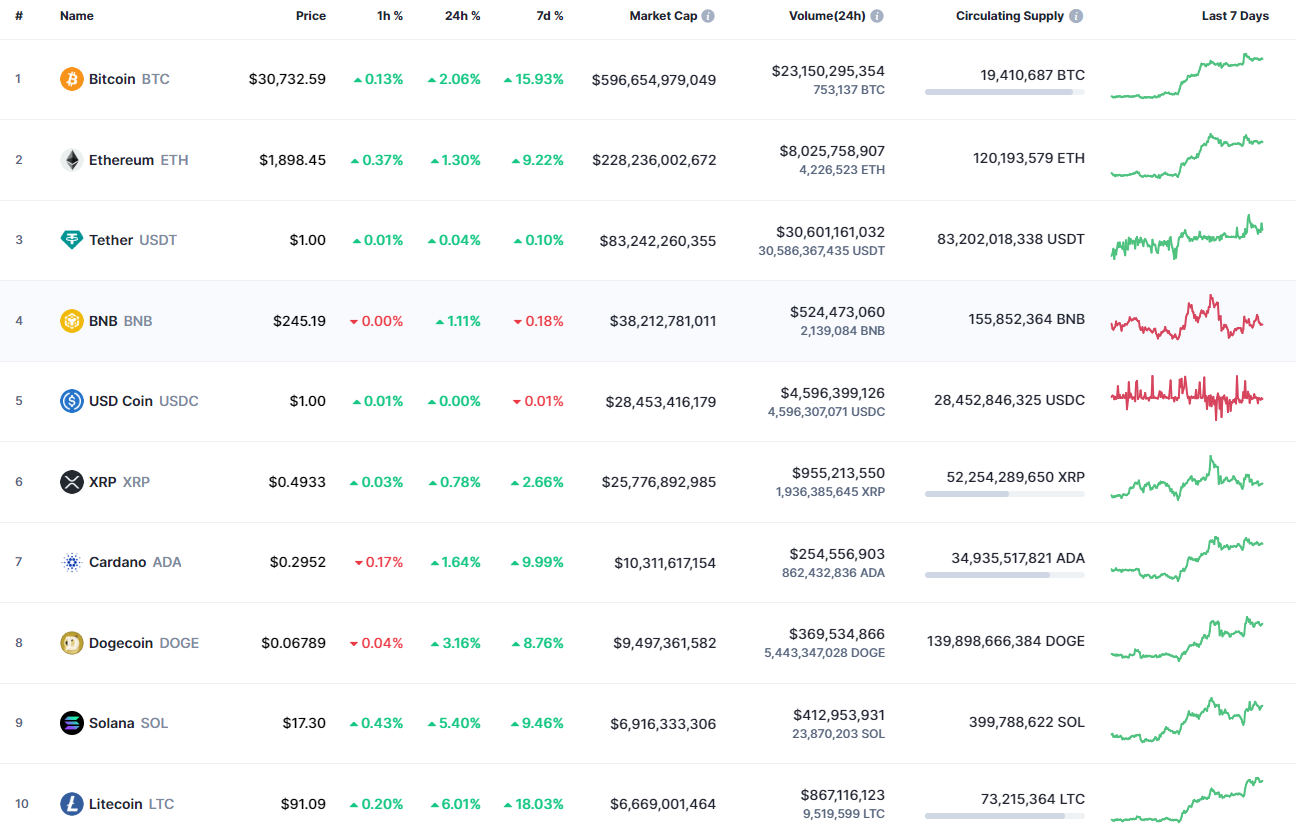Open the Solana coin name link
Screen dimensions: 1296x831
pos(114,722)
